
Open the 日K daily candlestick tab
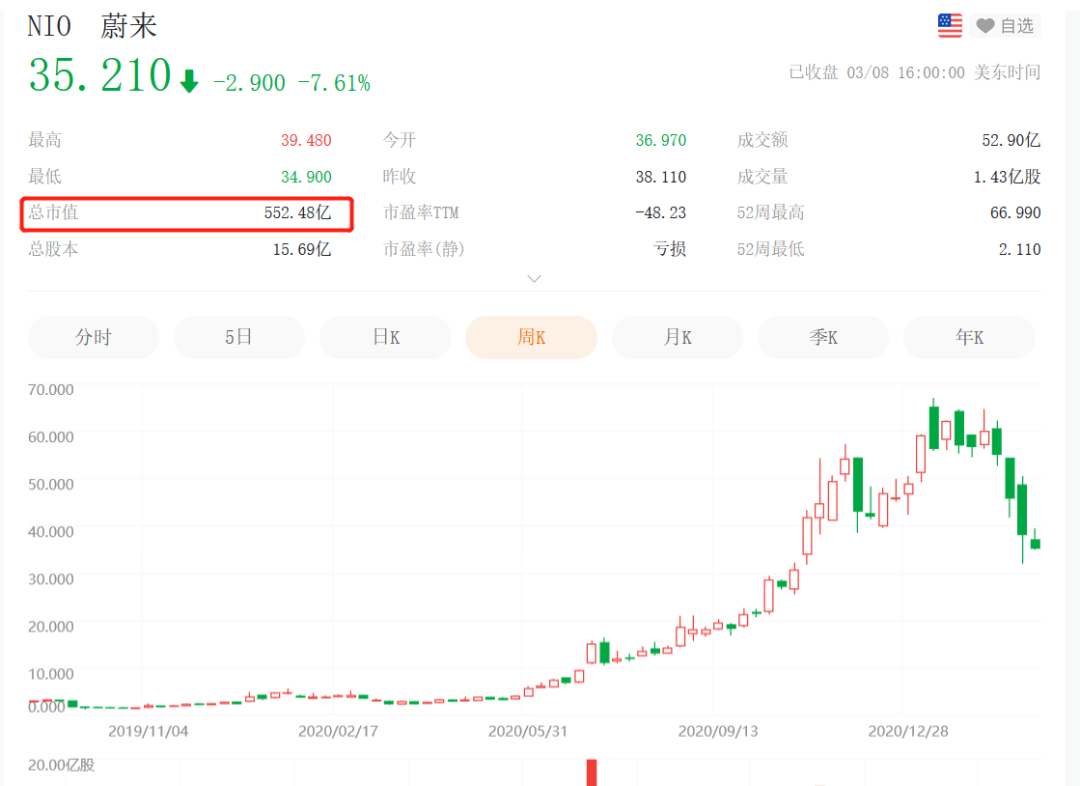coord(385,338)
